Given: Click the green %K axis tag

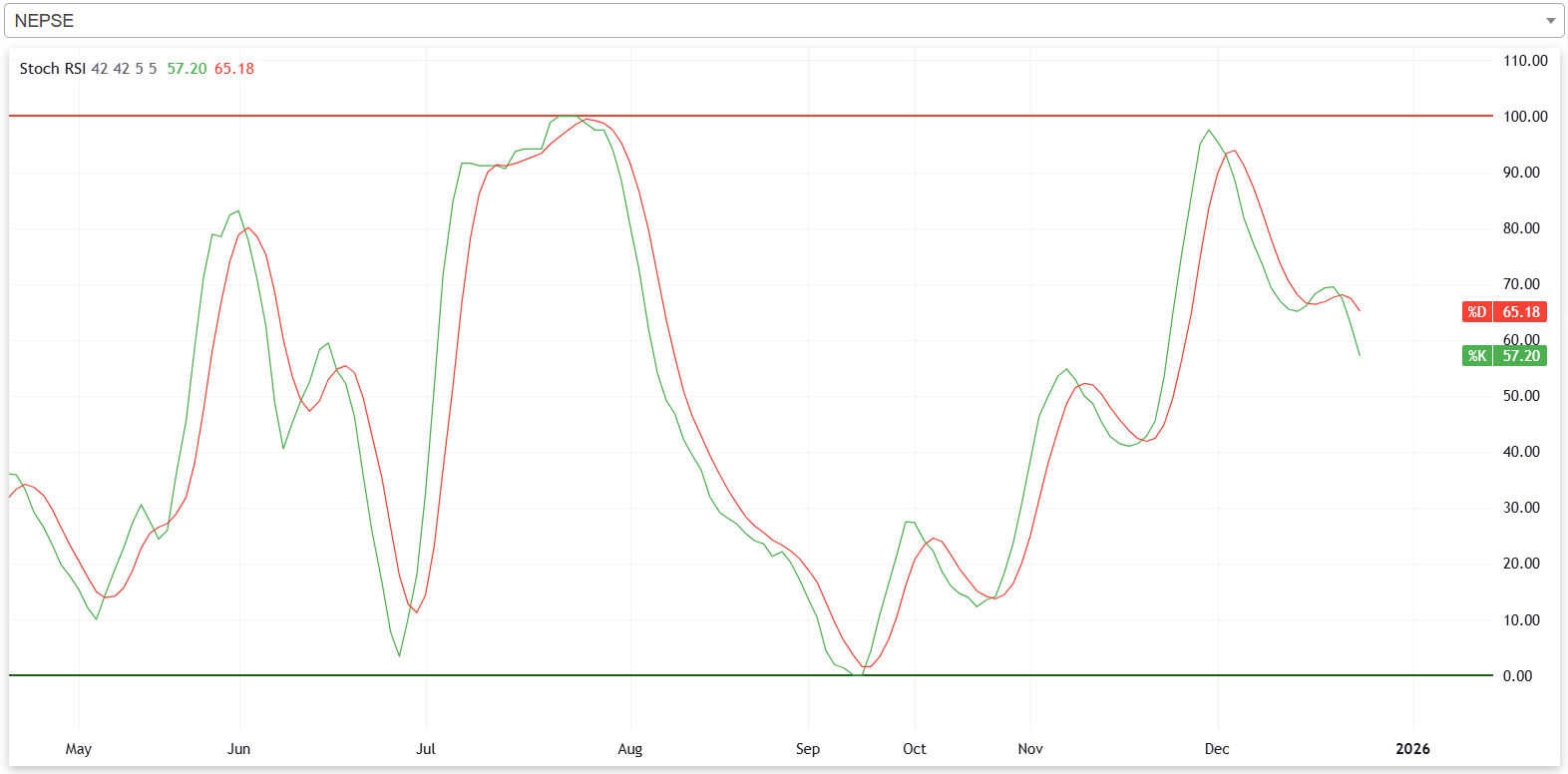Looking at the screenshot, I should click(1476, 356).
